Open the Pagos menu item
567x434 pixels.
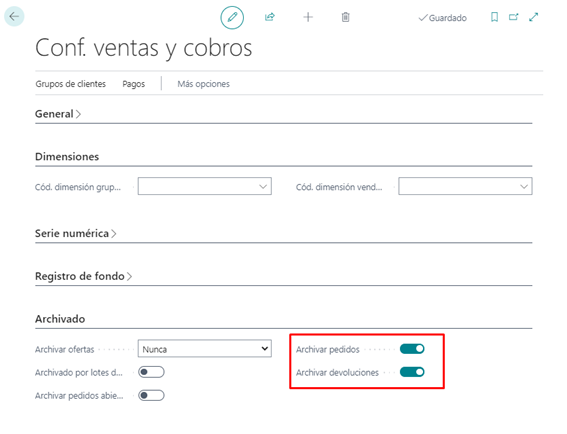click(x=133, y=84)
